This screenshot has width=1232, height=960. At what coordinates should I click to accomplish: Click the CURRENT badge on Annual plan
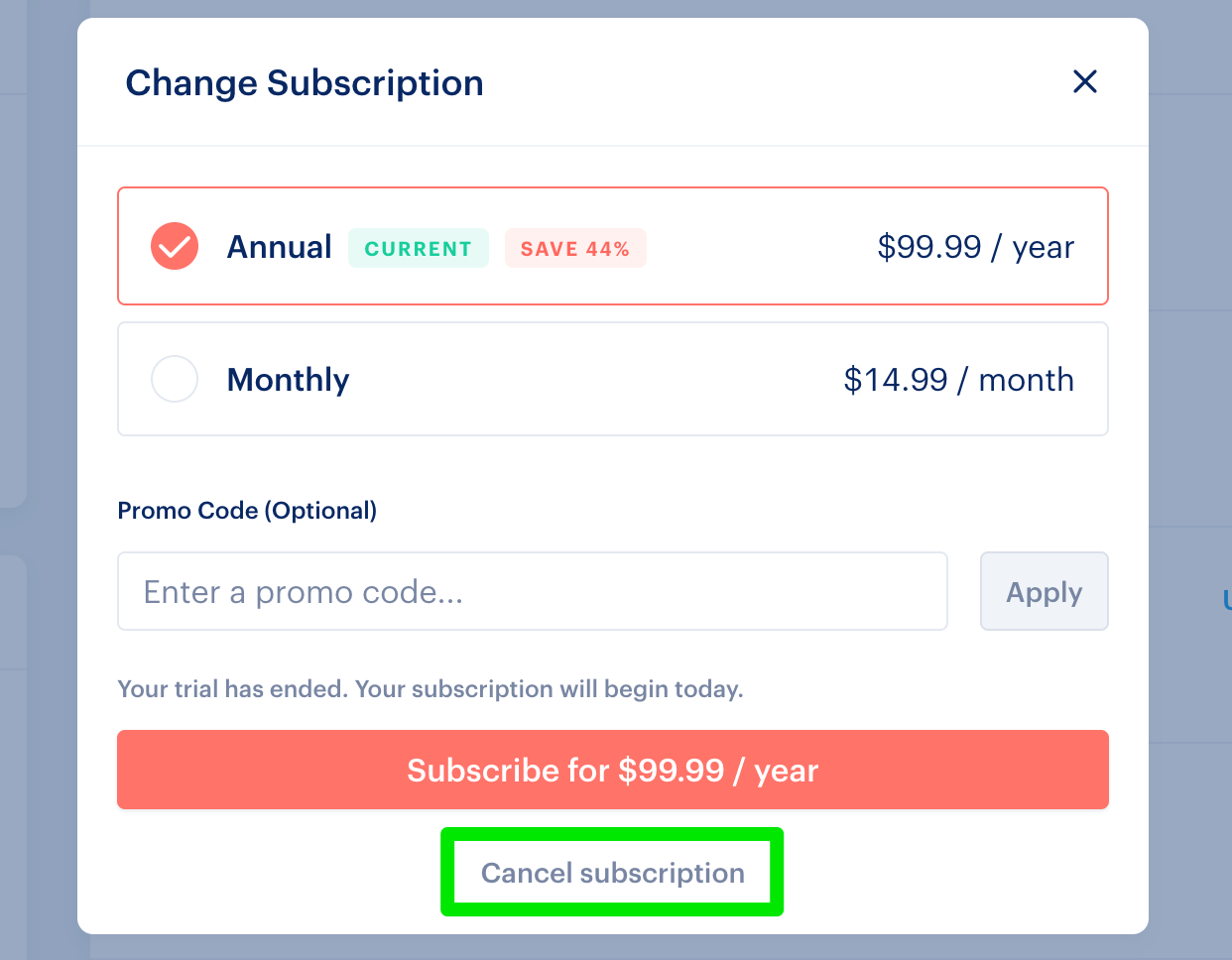(419, 248)
